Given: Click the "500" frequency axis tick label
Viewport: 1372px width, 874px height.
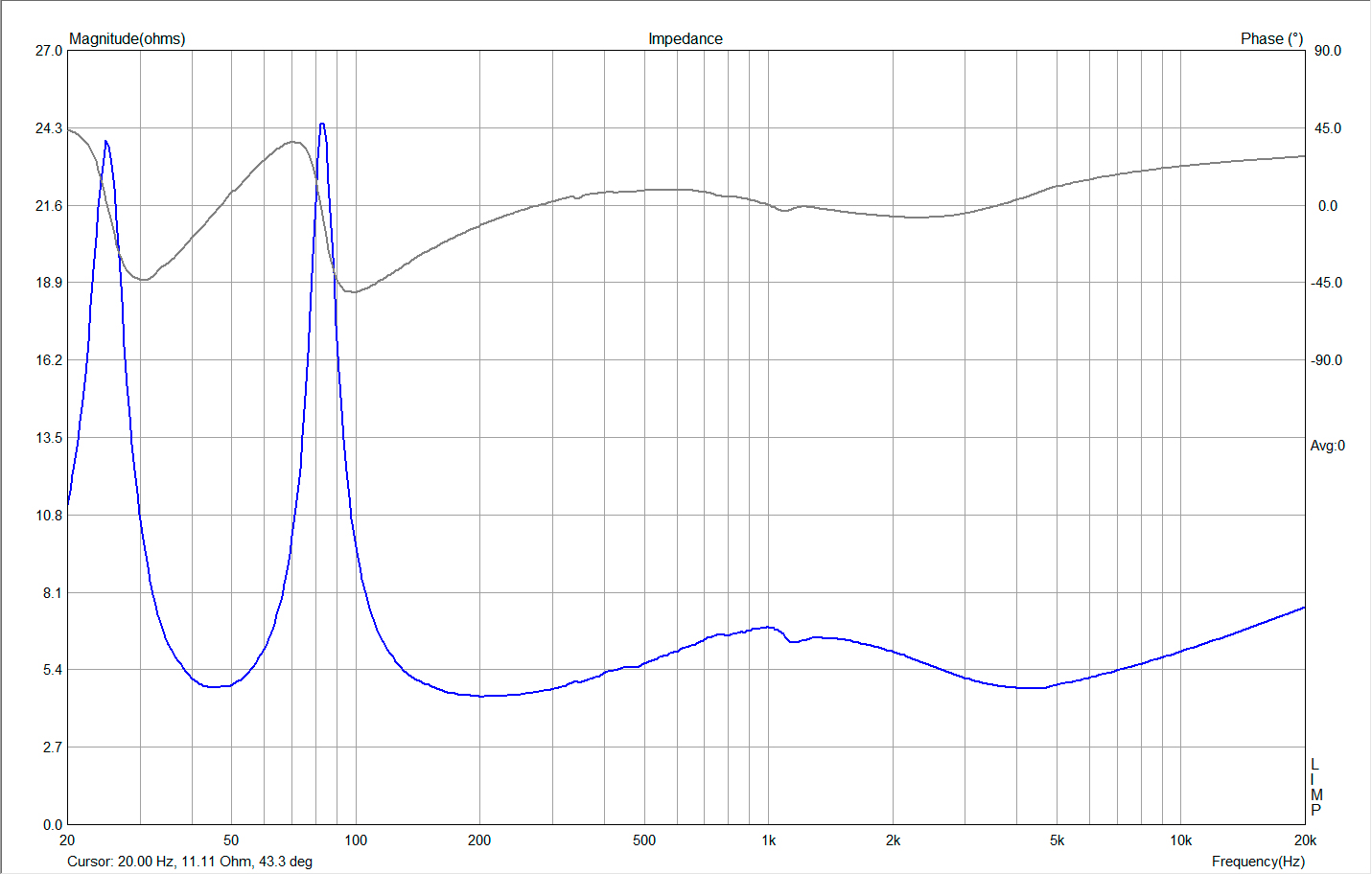Looking at the screenshot, I should click(x=644, y=840).
